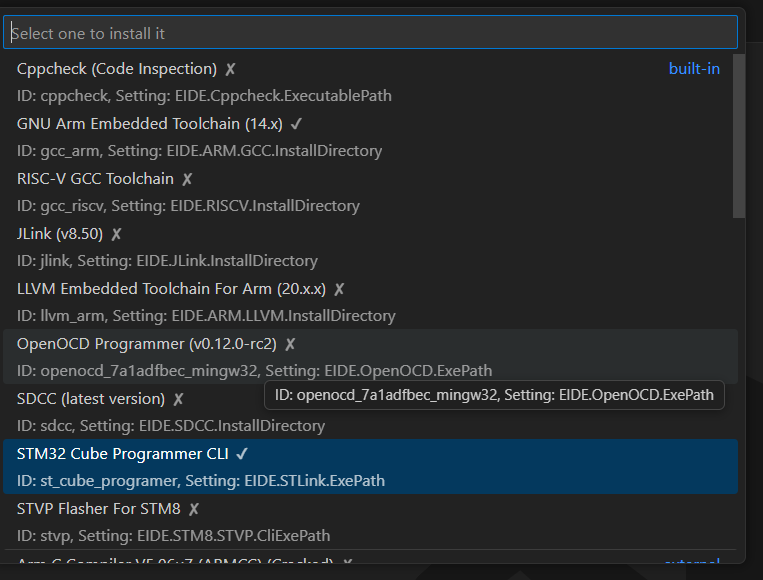Click 'ID: llvm_arm' setting description line
763x580 pixels.
(x=206, y=316)
